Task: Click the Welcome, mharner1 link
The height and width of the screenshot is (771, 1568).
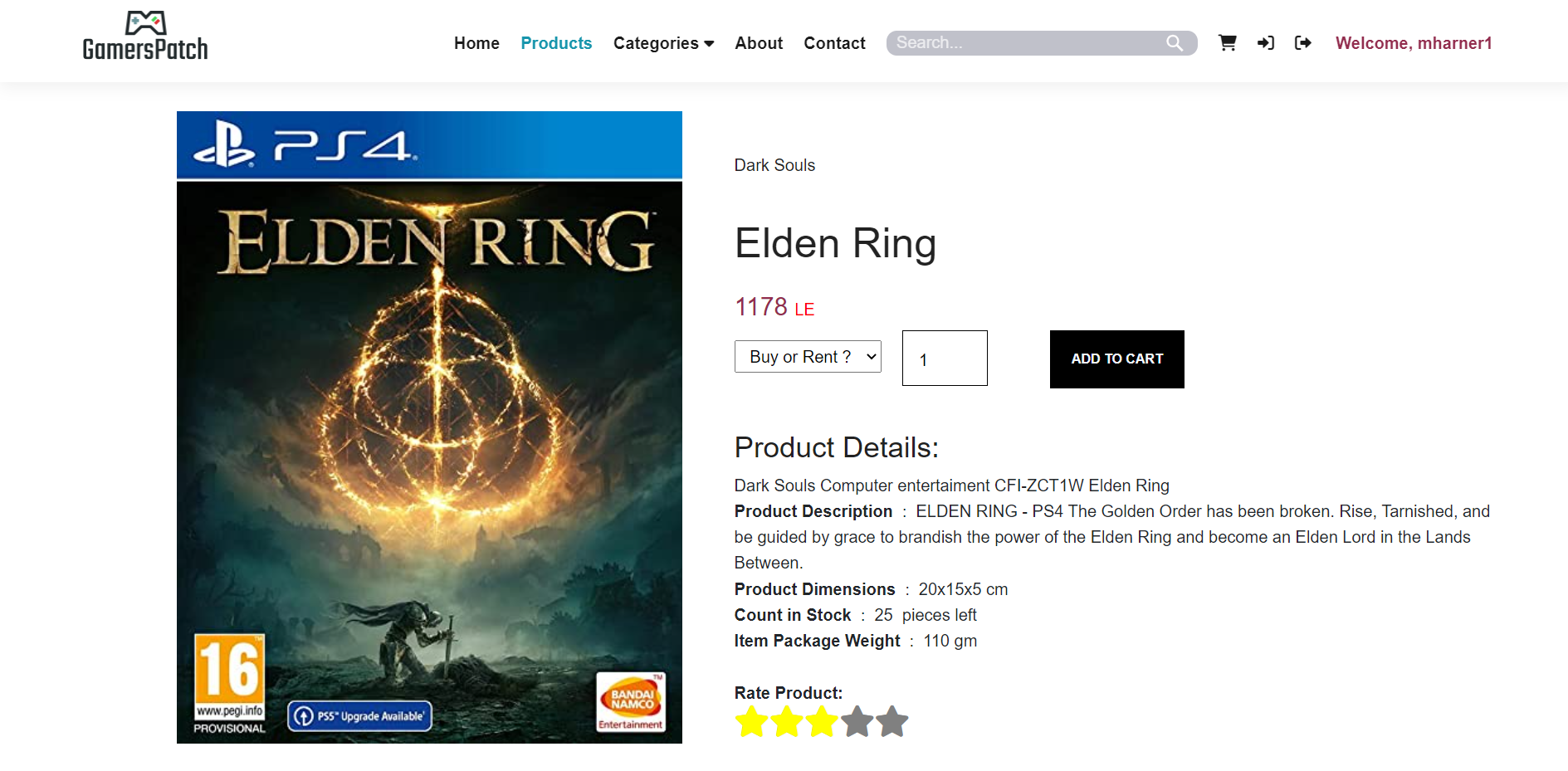Action: [x=1414, y=43]
